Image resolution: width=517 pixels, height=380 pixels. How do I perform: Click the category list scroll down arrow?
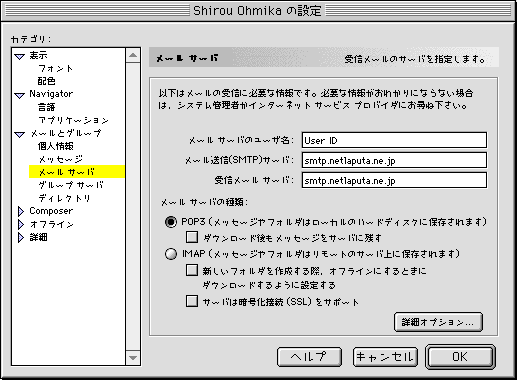(x=133, y=358)
